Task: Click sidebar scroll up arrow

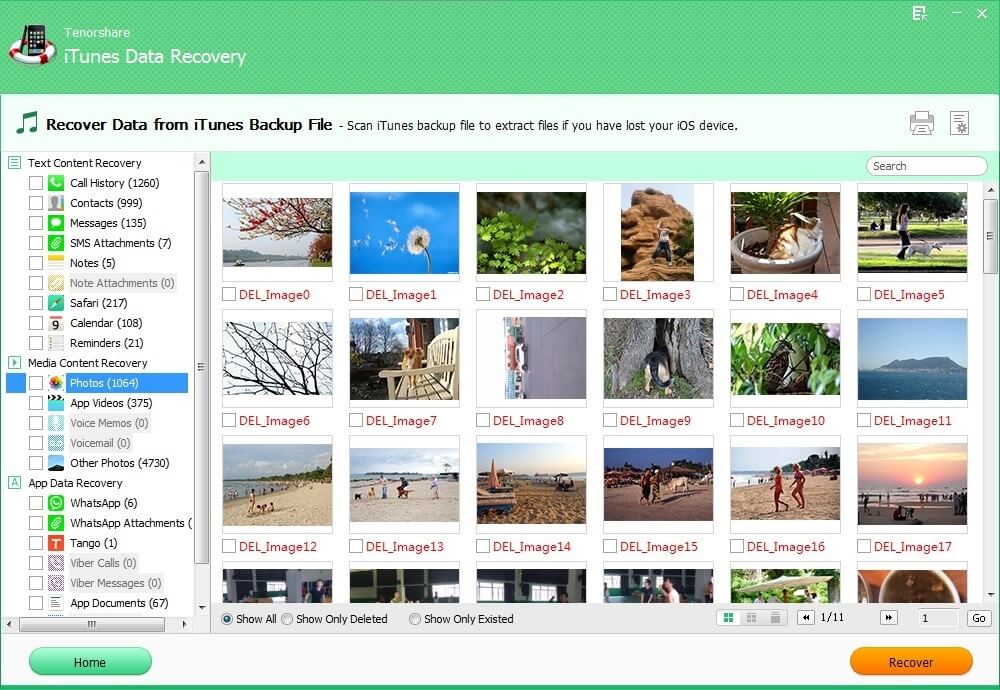Action: click(x=202, y=163)
